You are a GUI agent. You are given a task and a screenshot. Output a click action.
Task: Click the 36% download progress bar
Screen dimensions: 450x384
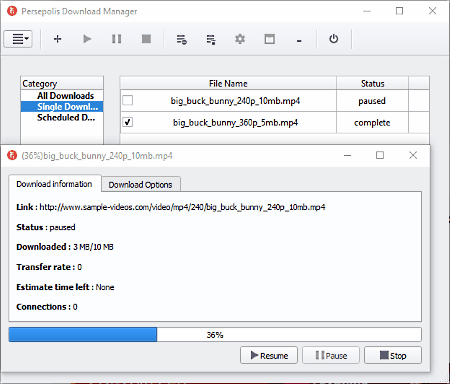click(215, 335)
